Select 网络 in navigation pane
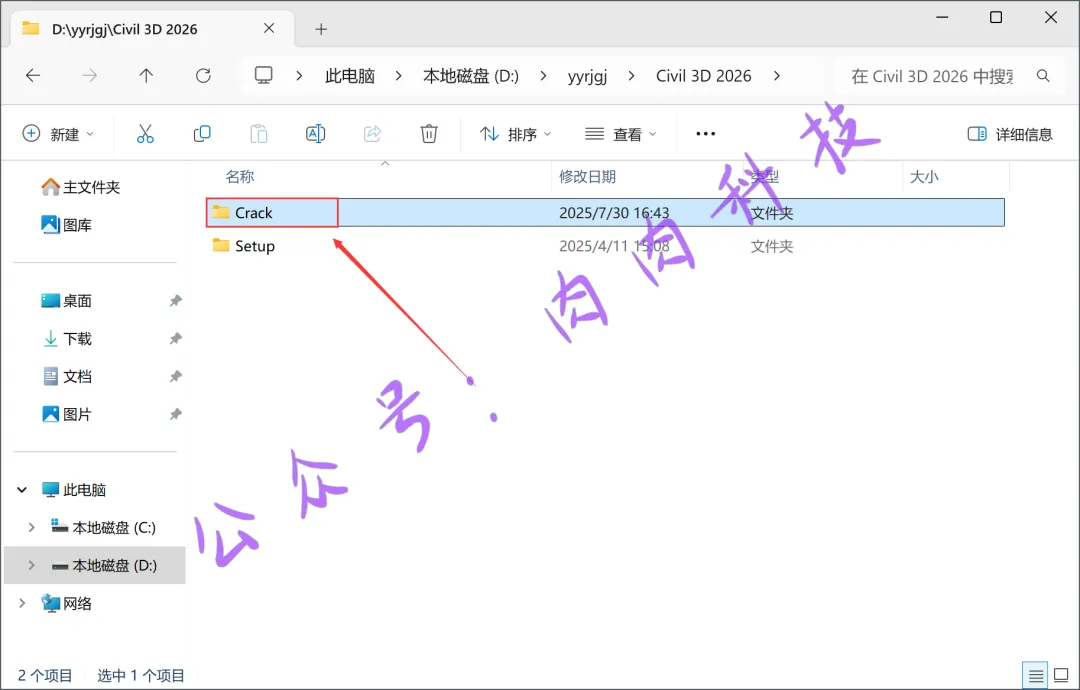This screenshot has width=1080, height=690. tap(67, 604)
